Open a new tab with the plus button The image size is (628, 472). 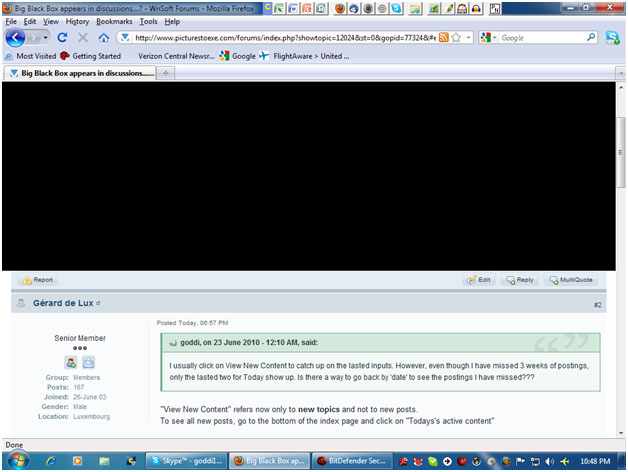[x=166, y=74]
